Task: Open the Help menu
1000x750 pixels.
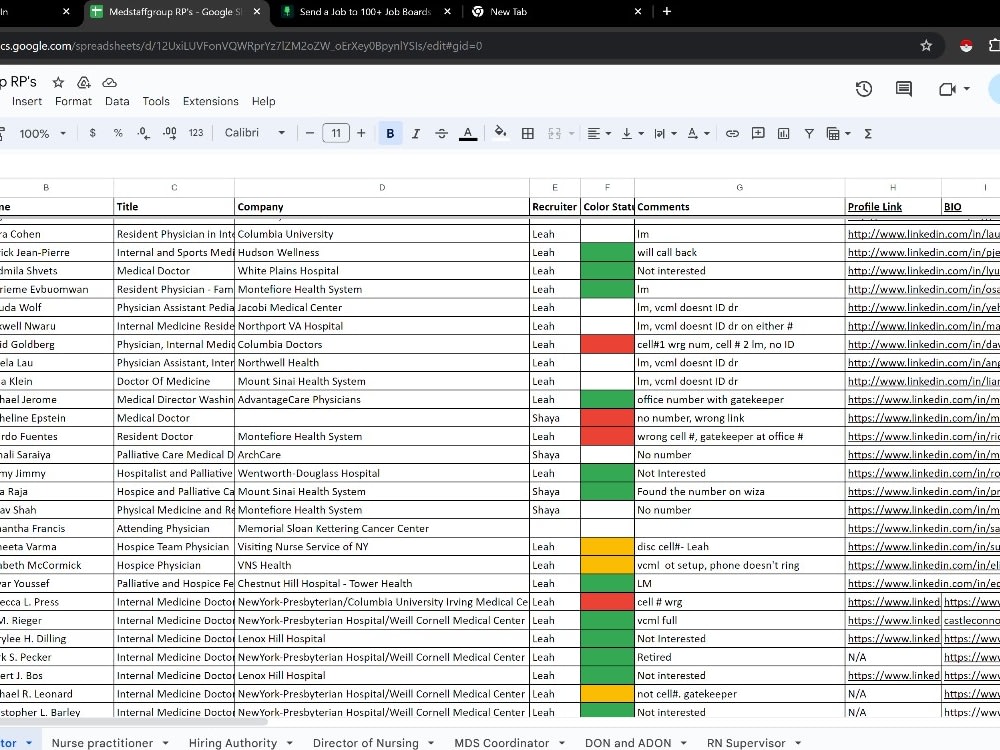Action: [x=263, y=101]
